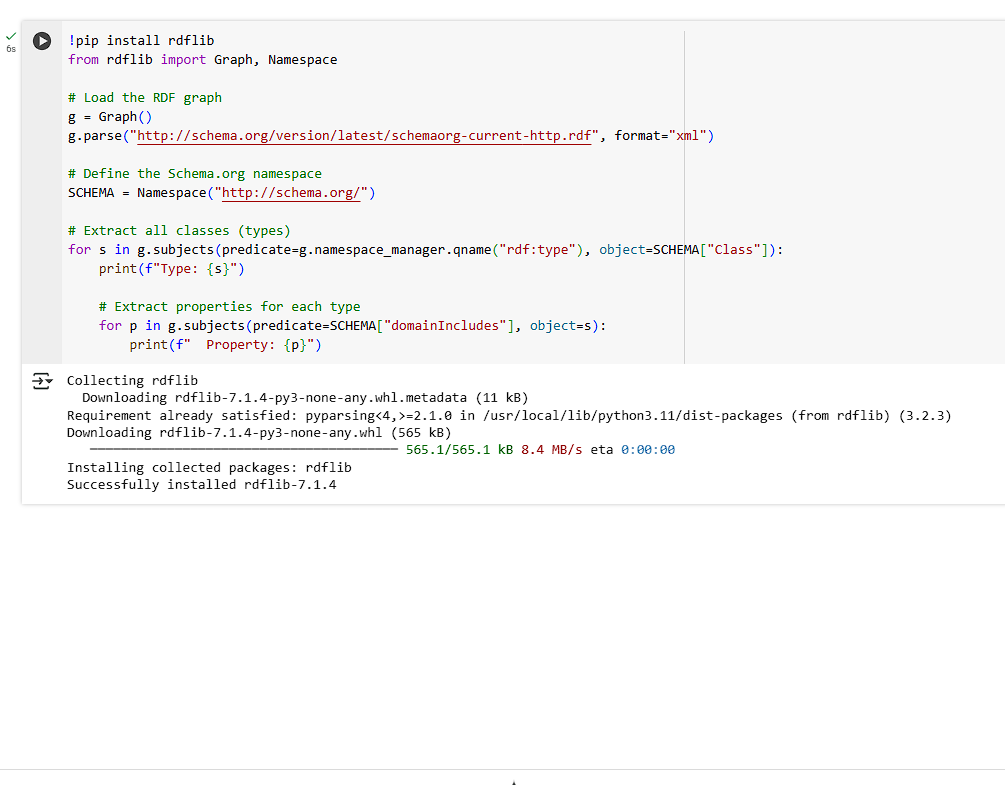Viewport: 1005px width, 785px height.
Task: Click 'from rdflib import Graph, Namespace' line
Action: [203, 60]
